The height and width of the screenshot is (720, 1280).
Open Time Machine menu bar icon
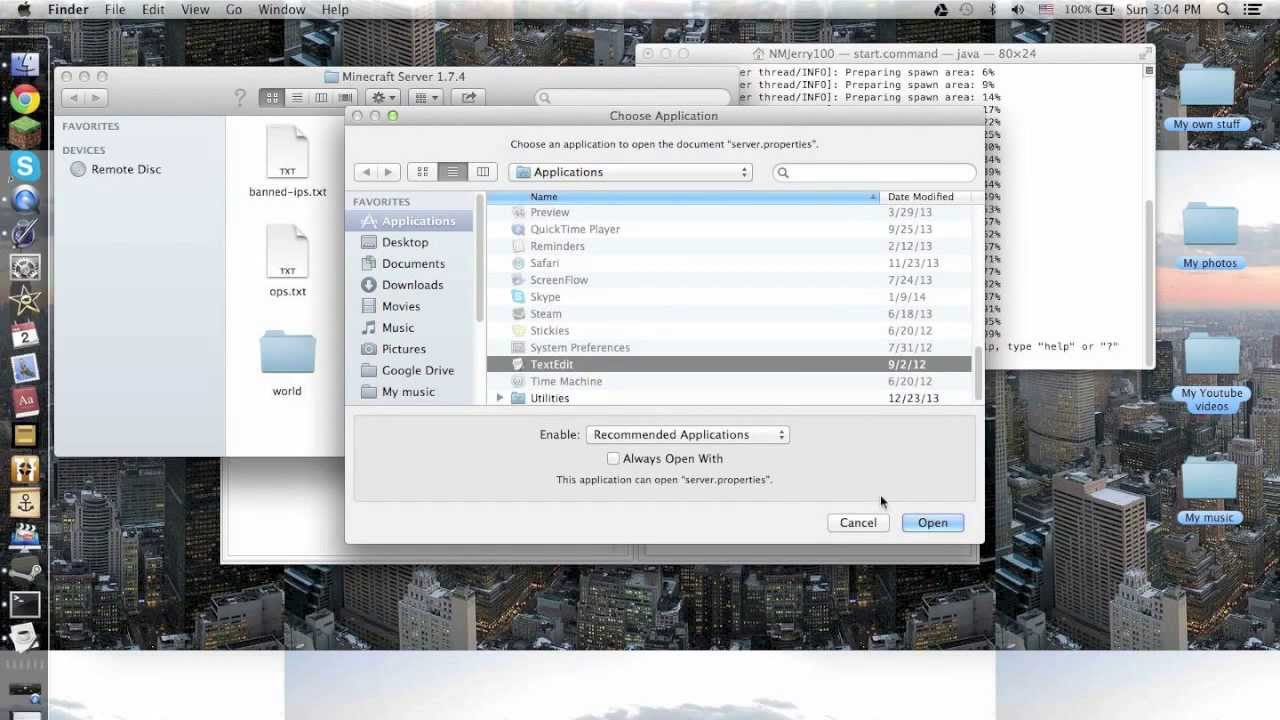(966, 10)
